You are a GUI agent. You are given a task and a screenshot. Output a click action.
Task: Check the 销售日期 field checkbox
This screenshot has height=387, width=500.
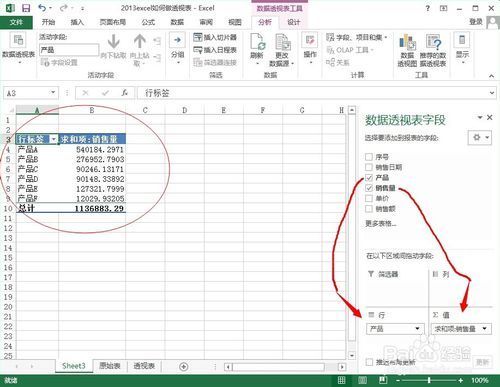pyautogui.click(x=369, y=167)
